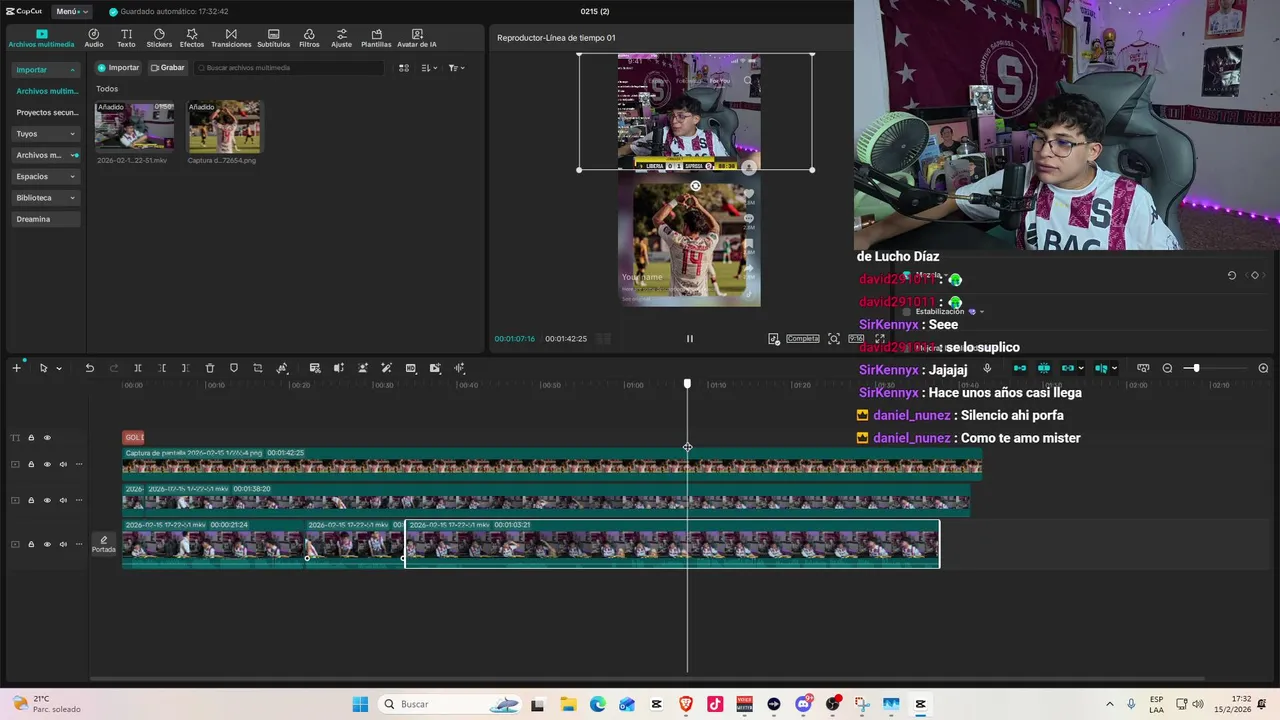Lock the Captura de pantalla track
This screenshot has width=1280, height=720.
[x=31, y=464]
